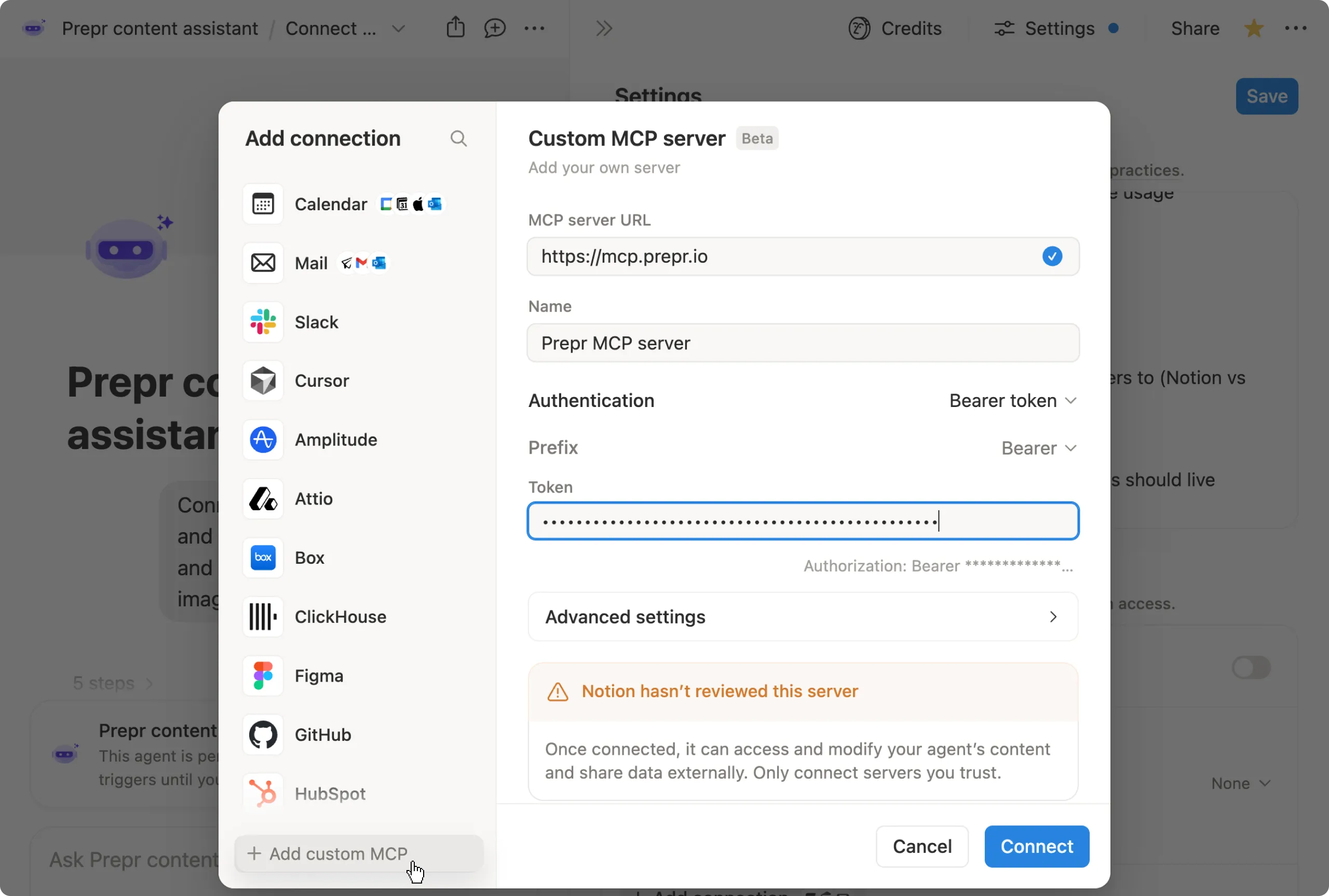Select the Box icon
The height and width of the screenshot is (896, 1329).
[x=263, y=558]
